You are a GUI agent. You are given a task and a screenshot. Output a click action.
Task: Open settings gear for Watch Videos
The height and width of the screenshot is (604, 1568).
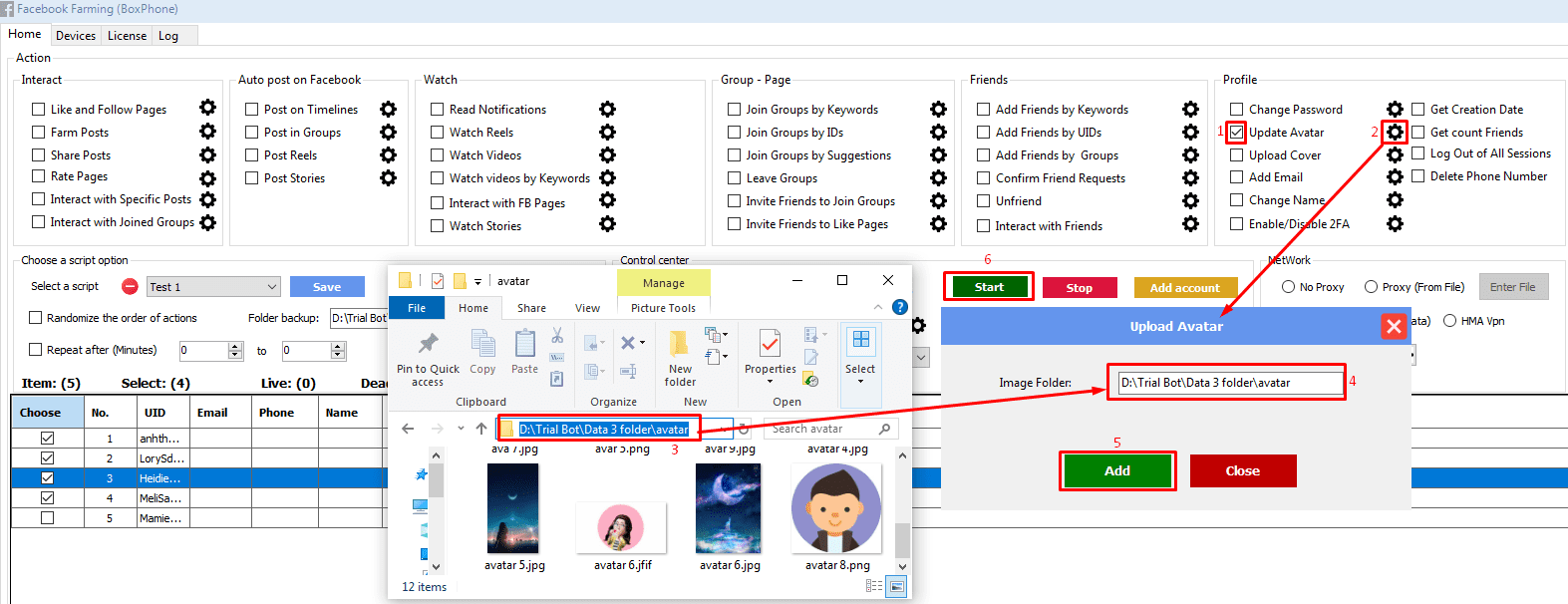click(607, 154)
